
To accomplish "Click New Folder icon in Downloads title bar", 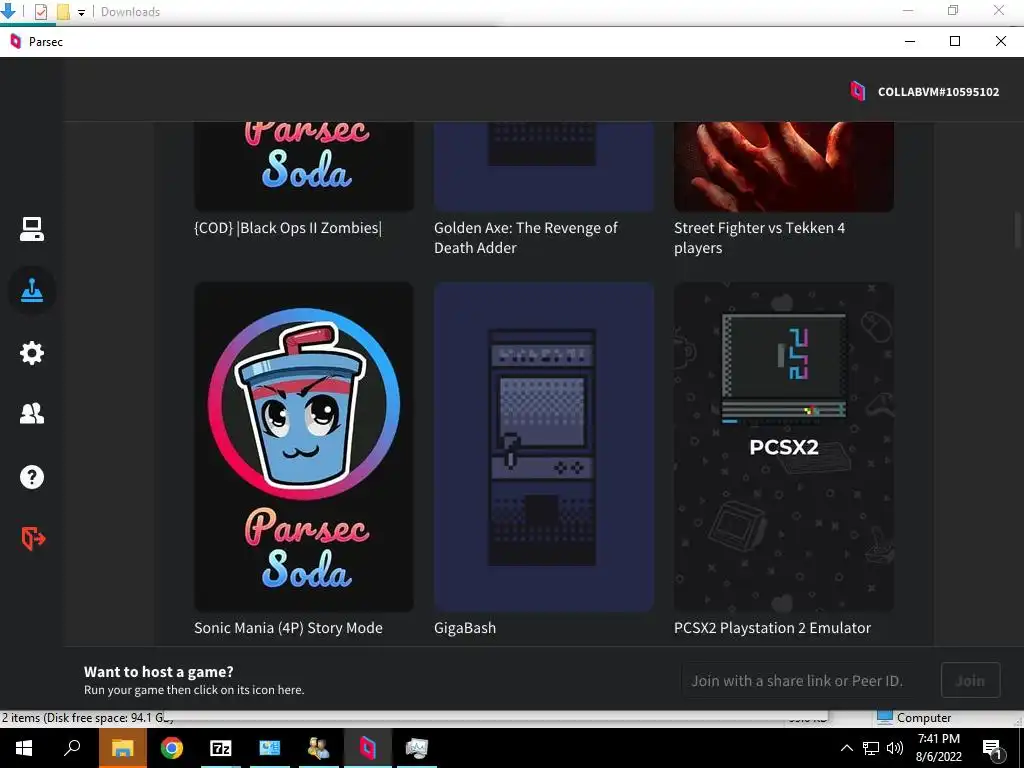I will tap(63, 12).
